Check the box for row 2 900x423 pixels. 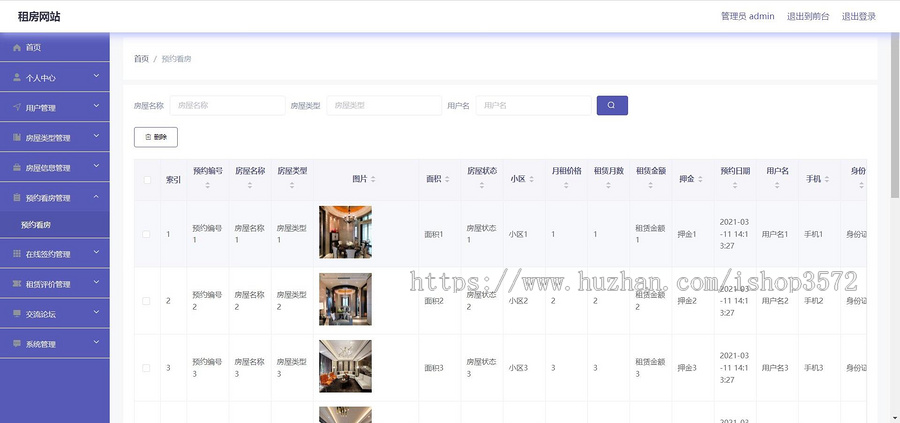tap(146, 301)
